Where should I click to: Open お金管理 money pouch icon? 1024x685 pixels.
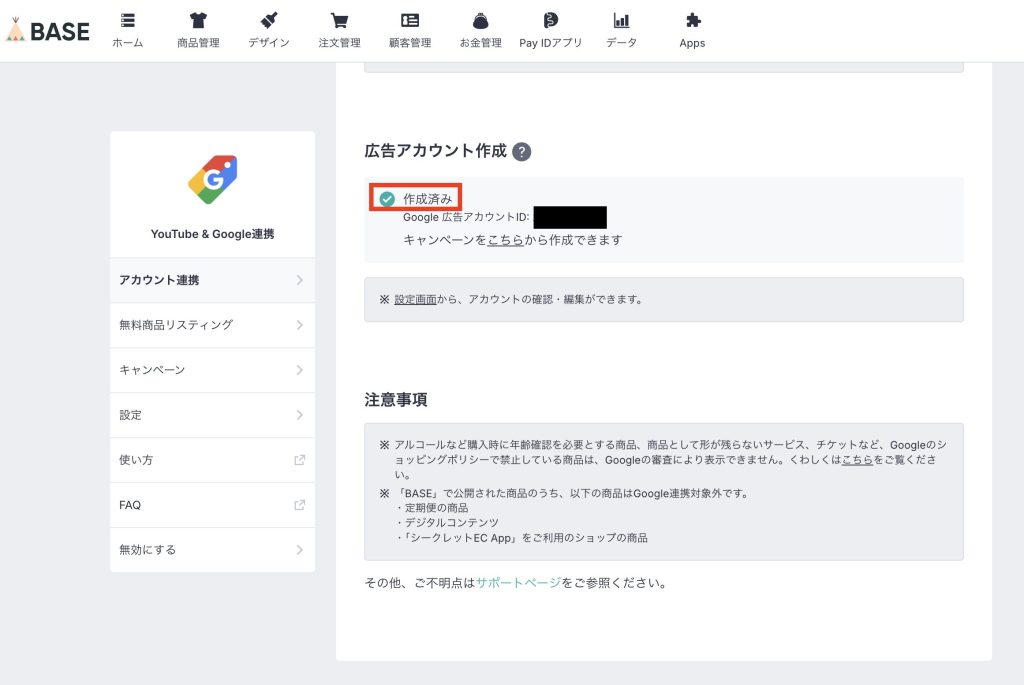pos(480,21)
